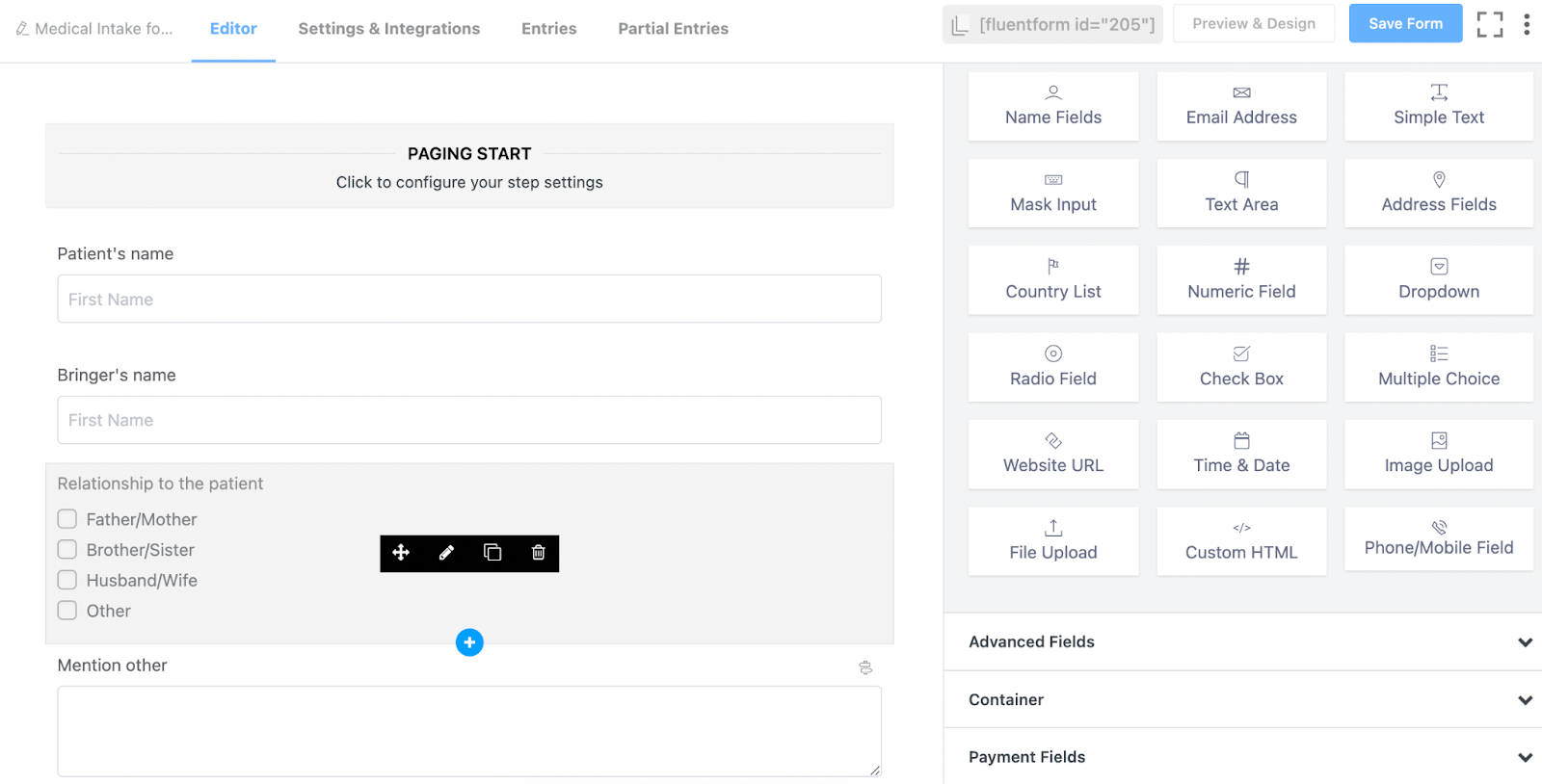Image resolution: width=1542 pixels, height=784 pixels.
Task: Click the pencil edit icon
Action: pos(446,552)
